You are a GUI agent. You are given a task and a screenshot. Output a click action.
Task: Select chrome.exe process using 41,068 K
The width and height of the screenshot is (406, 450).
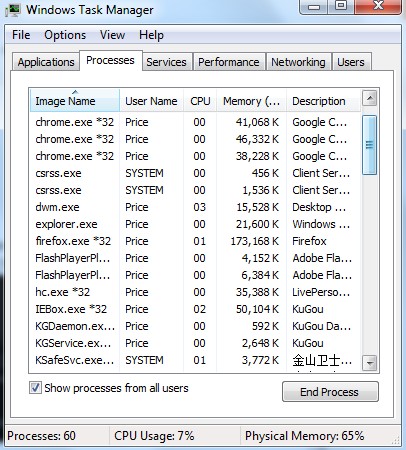[195, 122]
